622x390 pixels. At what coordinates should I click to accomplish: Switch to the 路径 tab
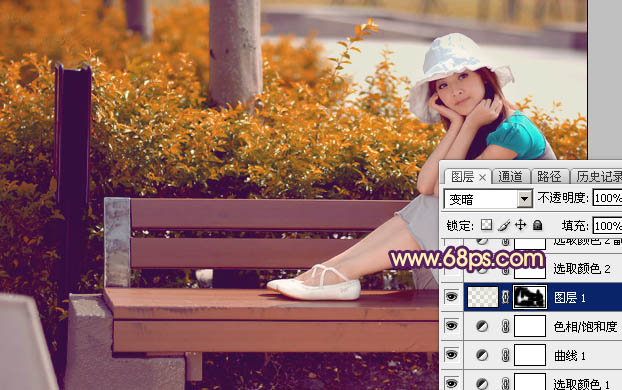point(549,177)
